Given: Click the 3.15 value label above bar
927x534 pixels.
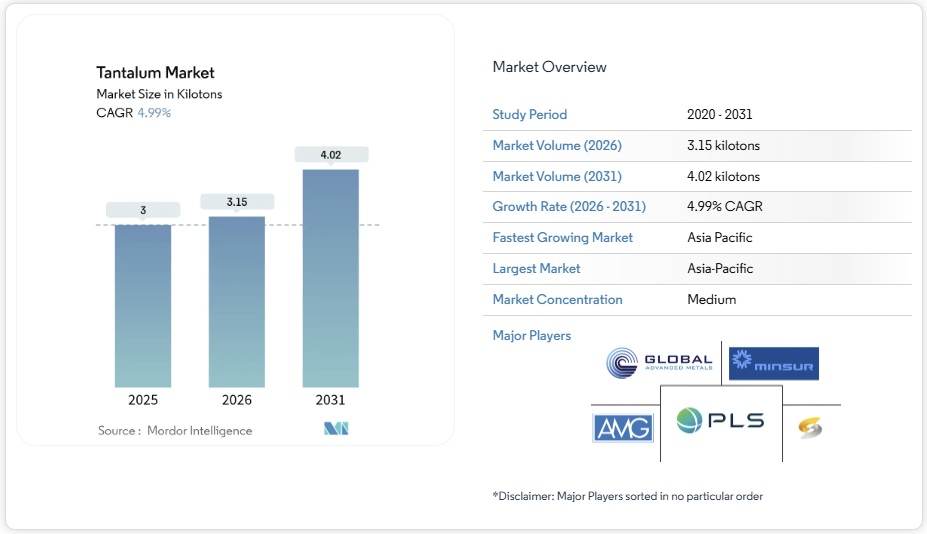Looking at the screenshot, I should [x=237, y=202].
